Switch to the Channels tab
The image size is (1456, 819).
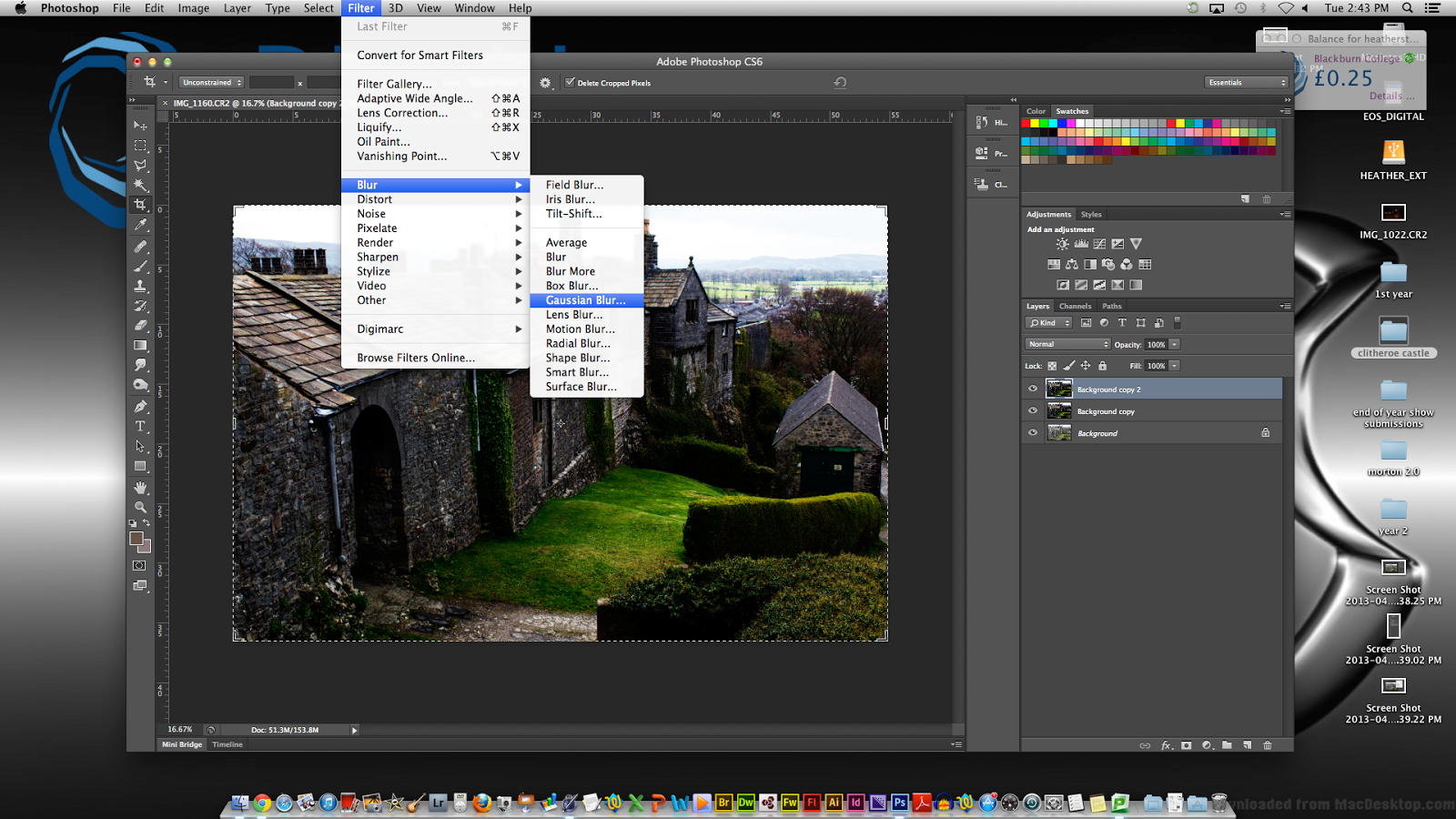pos(1075,306)
